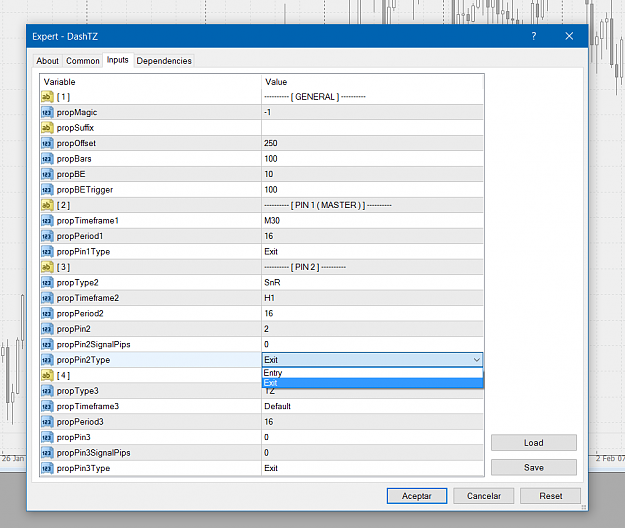Click the numeric icon beside propPin2SignalPips
625x528 pixels.
tap(47, 344)
